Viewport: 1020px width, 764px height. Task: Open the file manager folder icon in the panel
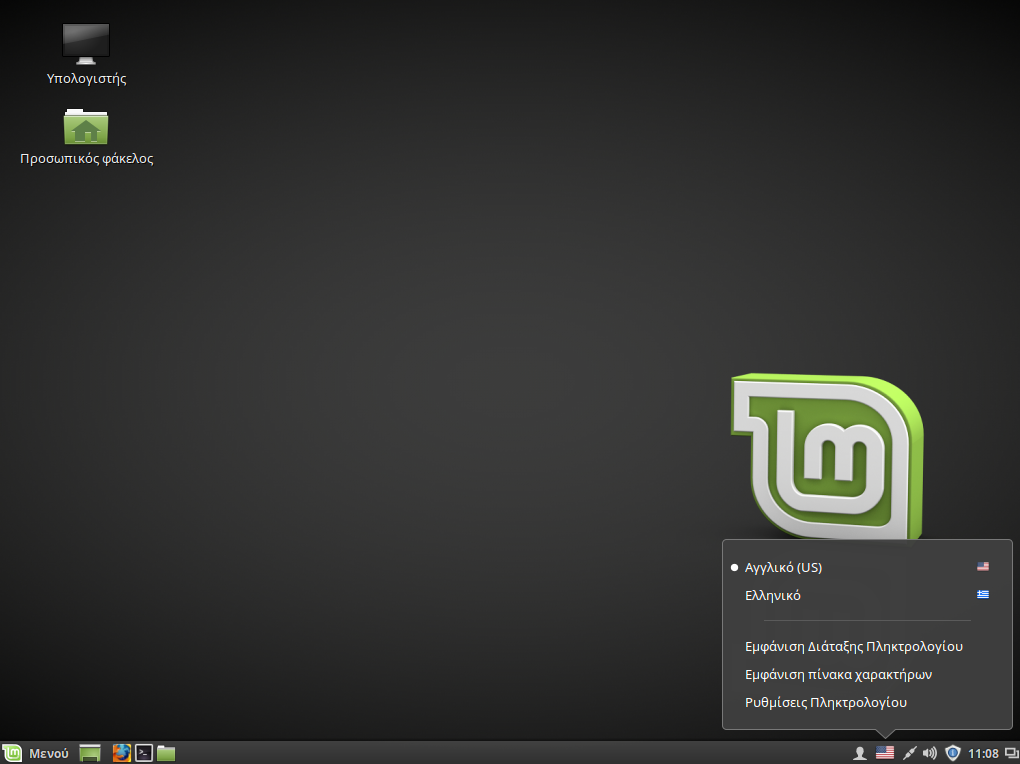pyautogui.click(x=166, y=753)
